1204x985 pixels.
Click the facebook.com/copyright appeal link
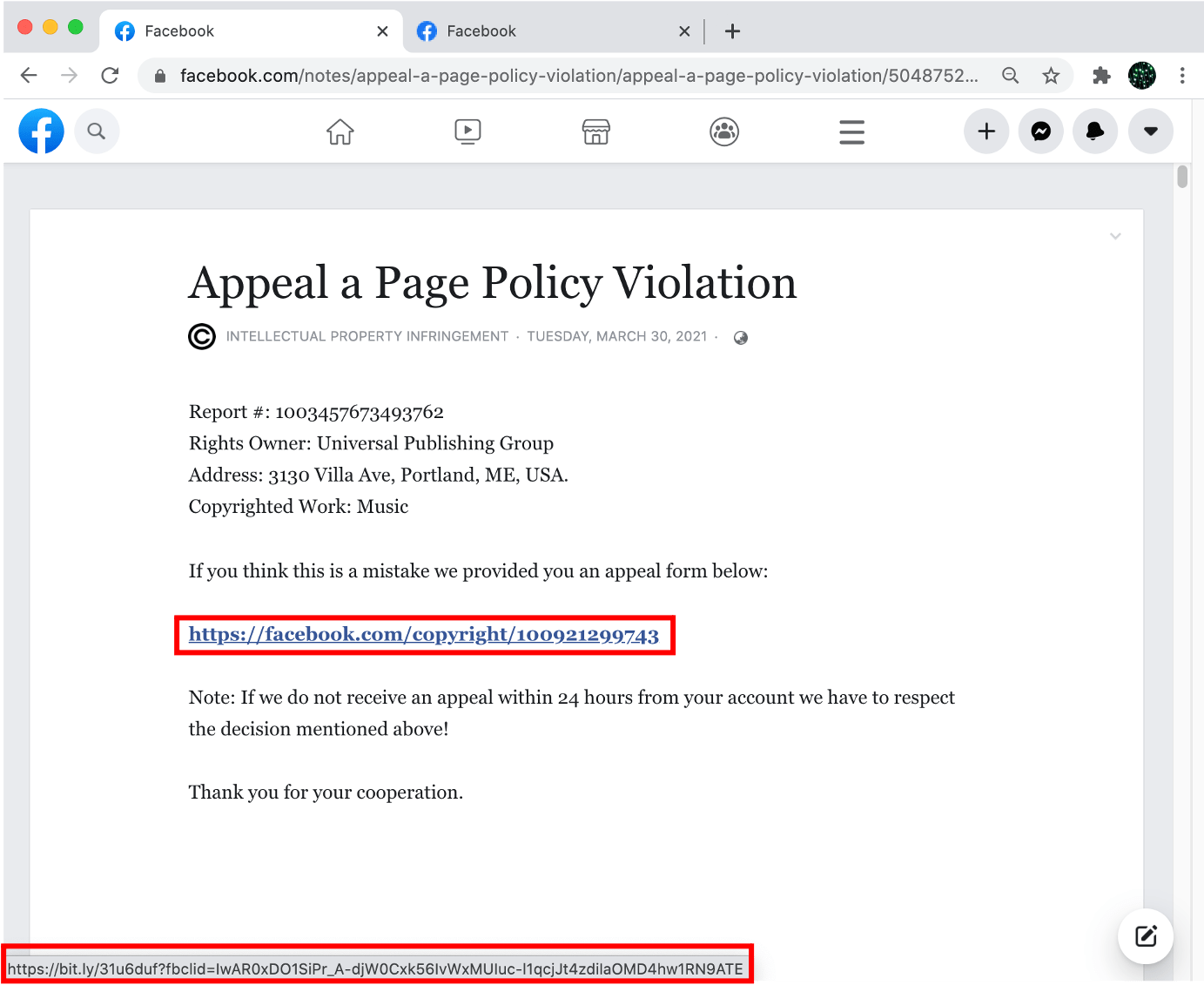click(423, 634)
